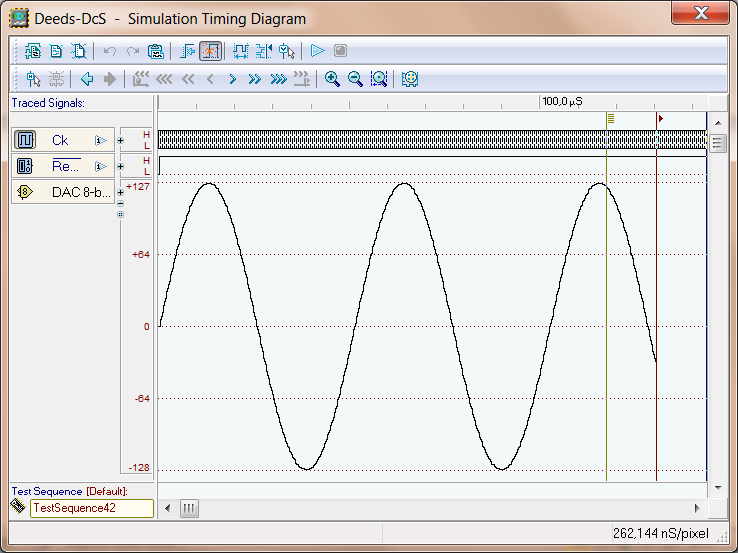Click the vertical scrollbar down arrow

pyautogui.click(x=718, y=488)
